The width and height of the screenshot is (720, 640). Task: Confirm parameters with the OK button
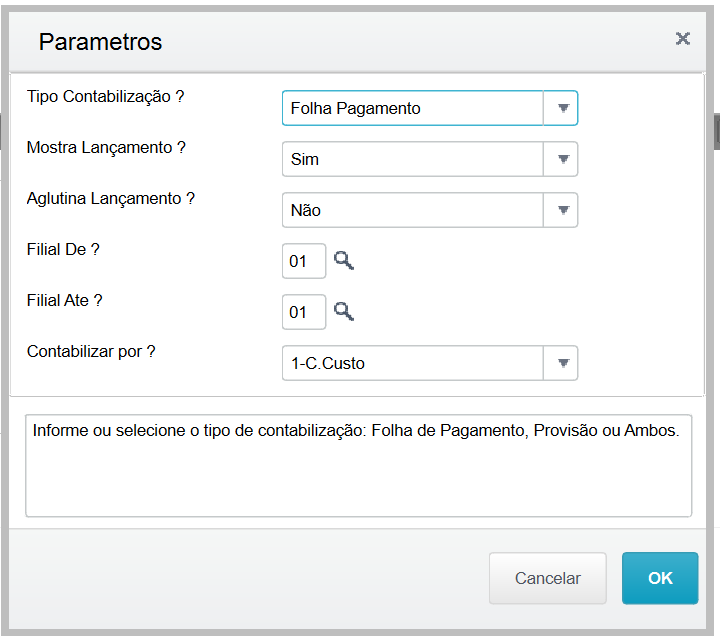[x=660, y=578]
